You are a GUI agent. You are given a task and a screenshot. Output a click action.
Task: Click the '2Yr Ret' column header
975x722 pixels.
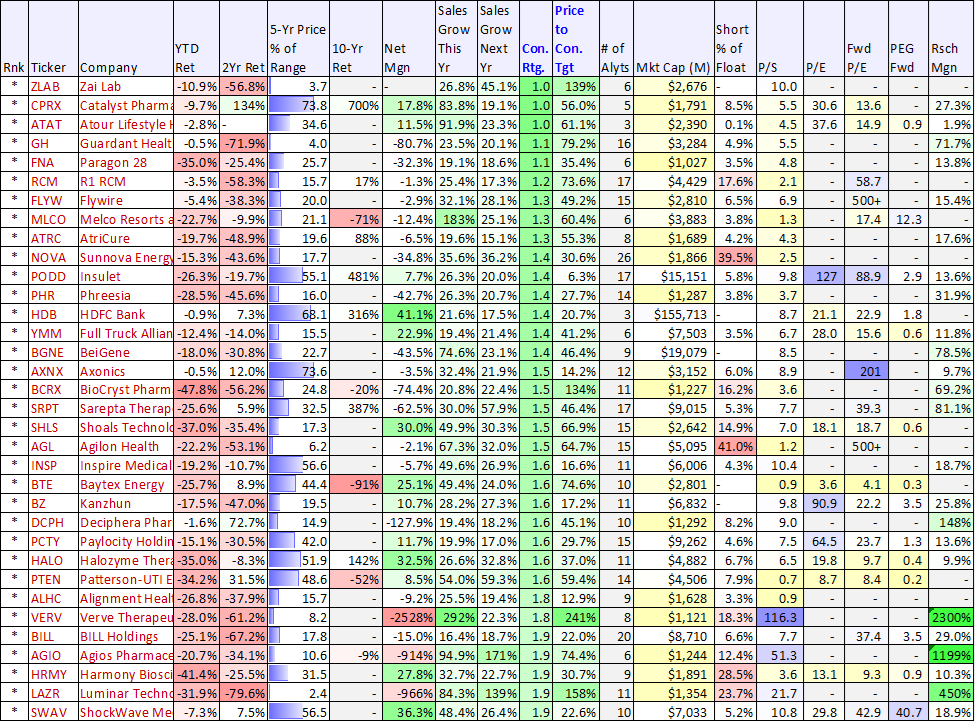click(244, 39)
